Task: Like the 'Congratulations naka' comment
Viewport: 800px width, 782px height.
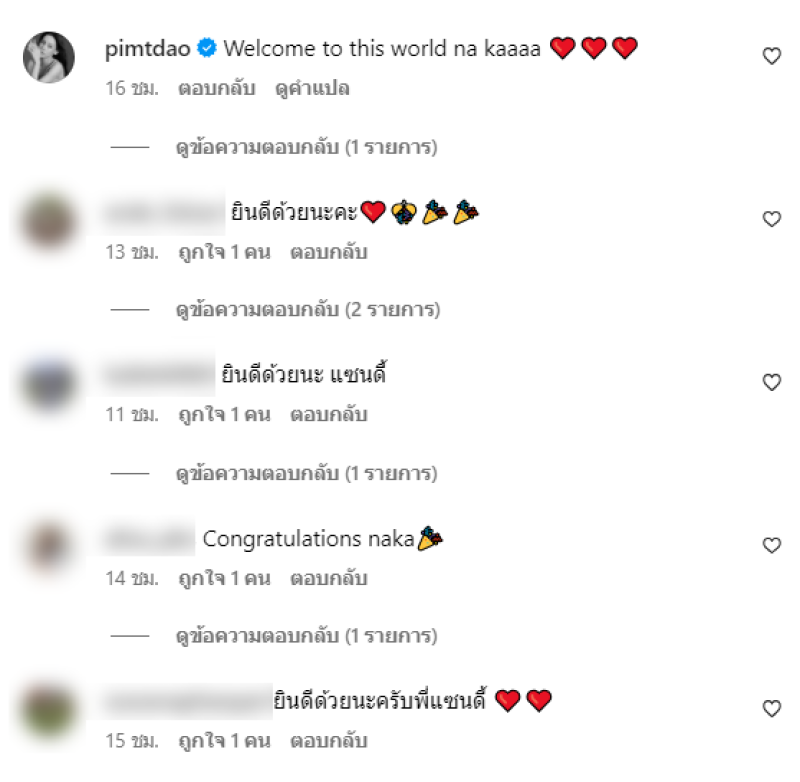Action: (x=771, y=545)
